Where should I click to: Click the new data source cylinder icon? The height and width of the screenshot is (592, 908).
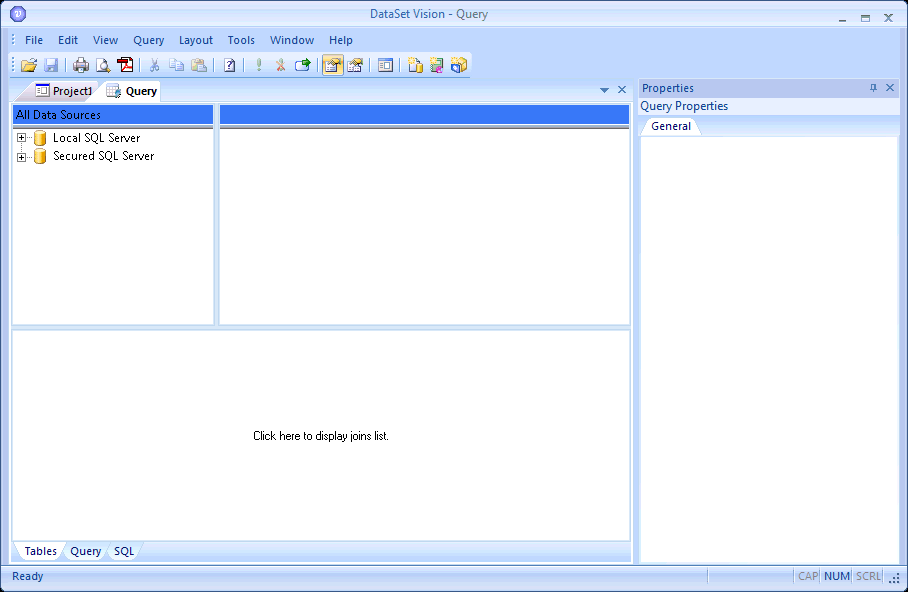pos(415,65)
